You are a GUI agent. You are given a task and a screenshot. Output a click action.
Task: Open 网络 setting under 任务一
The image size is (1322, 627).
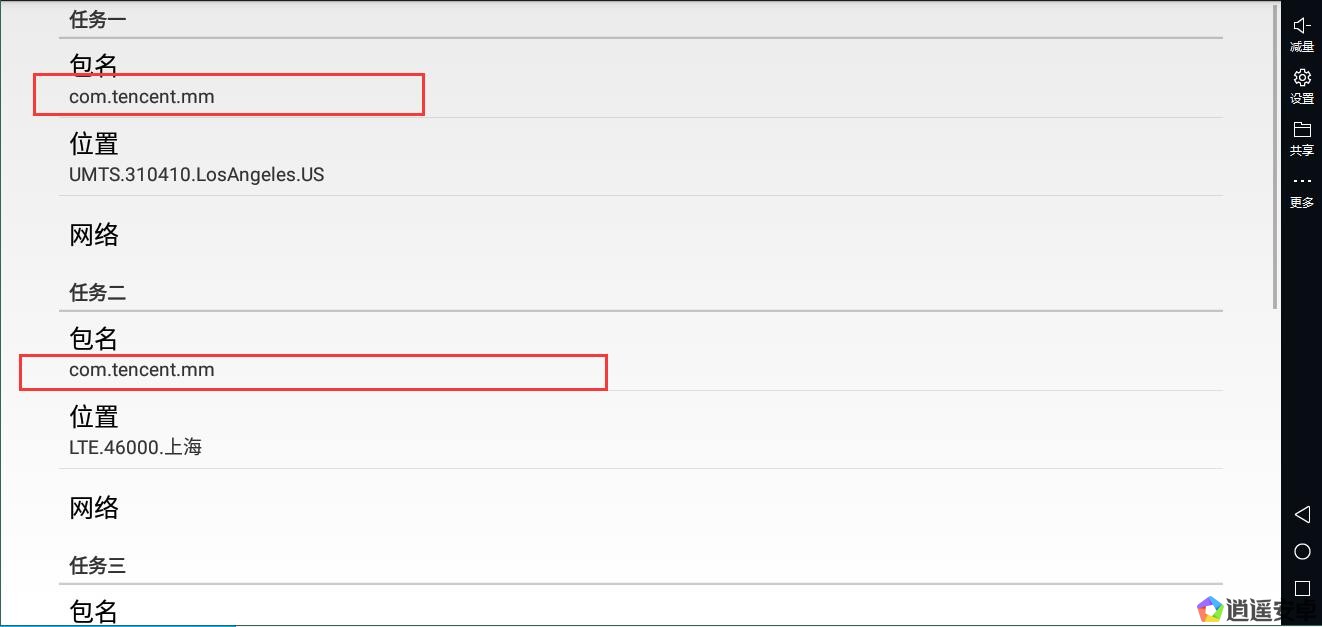[640, 235]
